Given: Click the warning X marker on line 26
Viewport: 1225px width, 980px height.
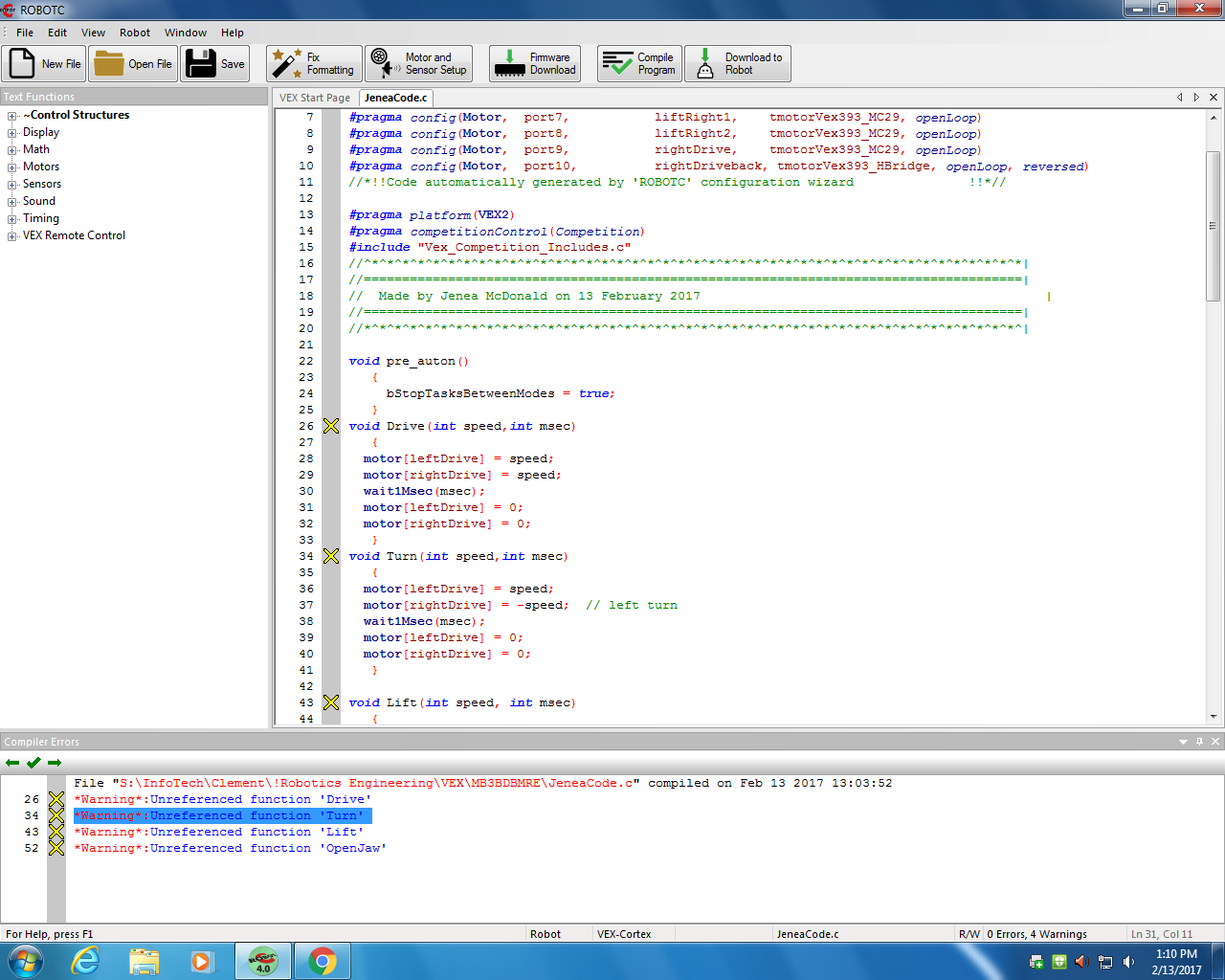Looking at the screenshot, I should tap(331, 426).
